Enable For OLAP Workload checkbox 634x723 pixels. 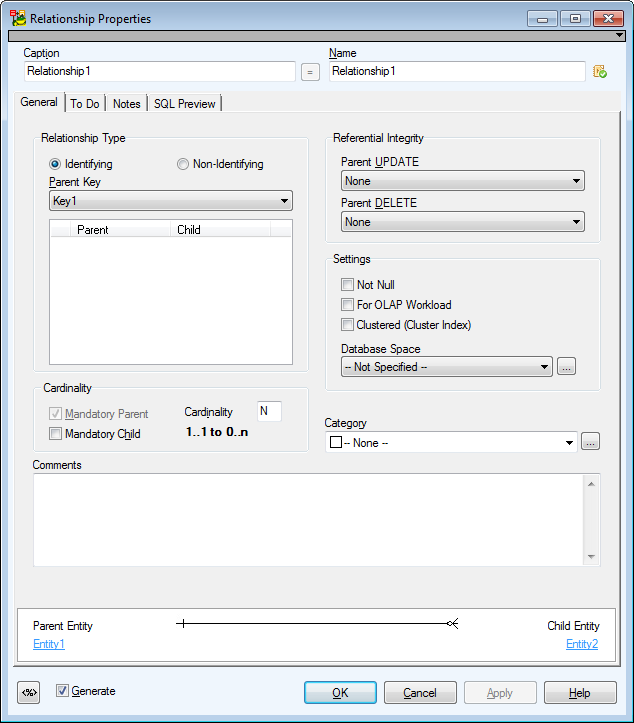click(x=347, y=304)
